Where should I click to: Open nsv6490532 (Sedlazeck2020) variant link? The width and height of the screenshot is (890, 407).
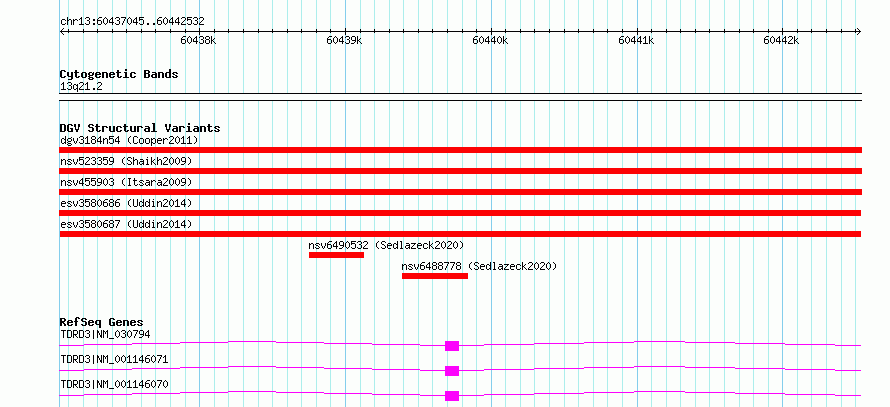coord(387,245)
